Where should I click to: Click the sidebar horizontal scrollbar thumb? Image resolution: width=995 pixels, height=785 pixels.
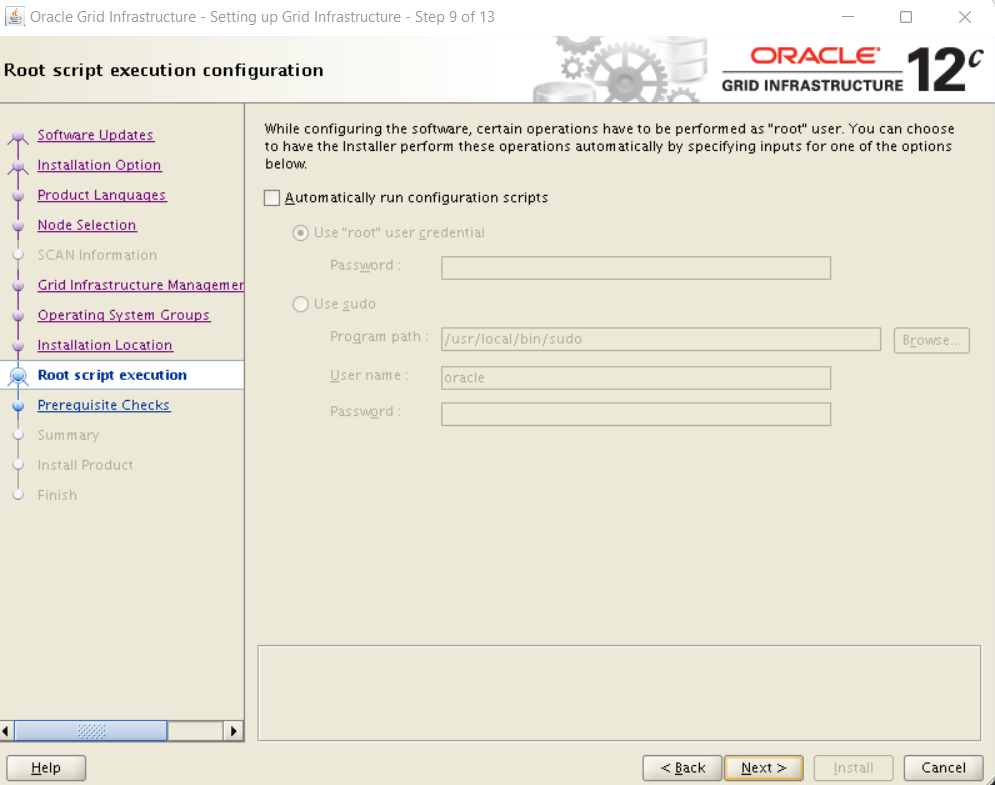(91, 731)
